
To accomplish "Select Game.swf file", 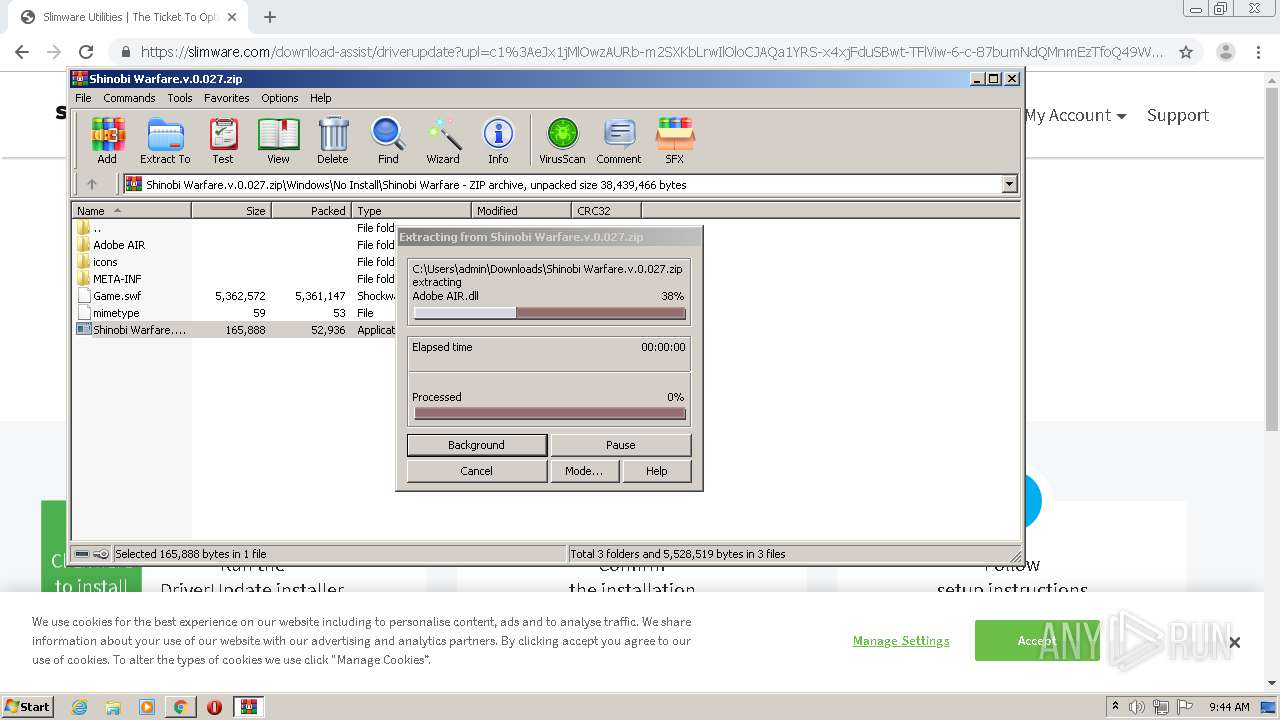I will (117, 296).
